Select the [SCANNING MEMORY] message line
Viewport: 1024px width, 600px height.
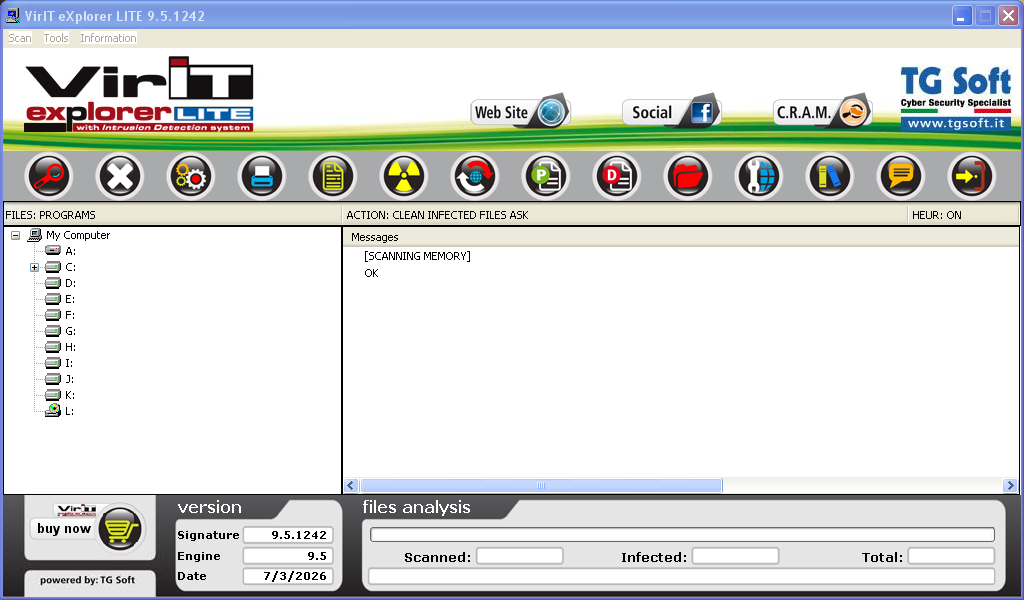point(417,256)
